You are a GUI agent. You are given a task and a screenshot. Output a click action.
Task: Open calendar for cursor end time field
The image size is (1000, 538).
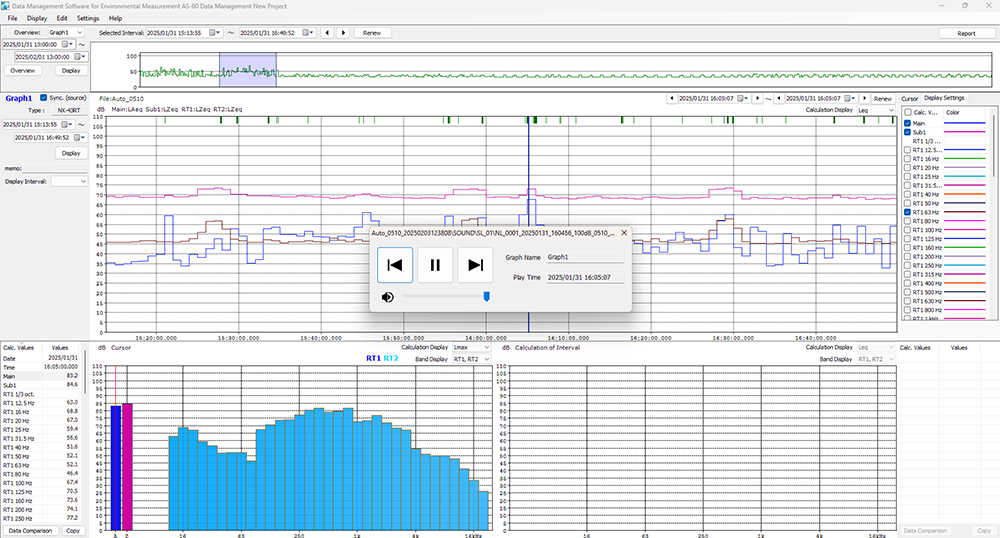coord(850,99)
